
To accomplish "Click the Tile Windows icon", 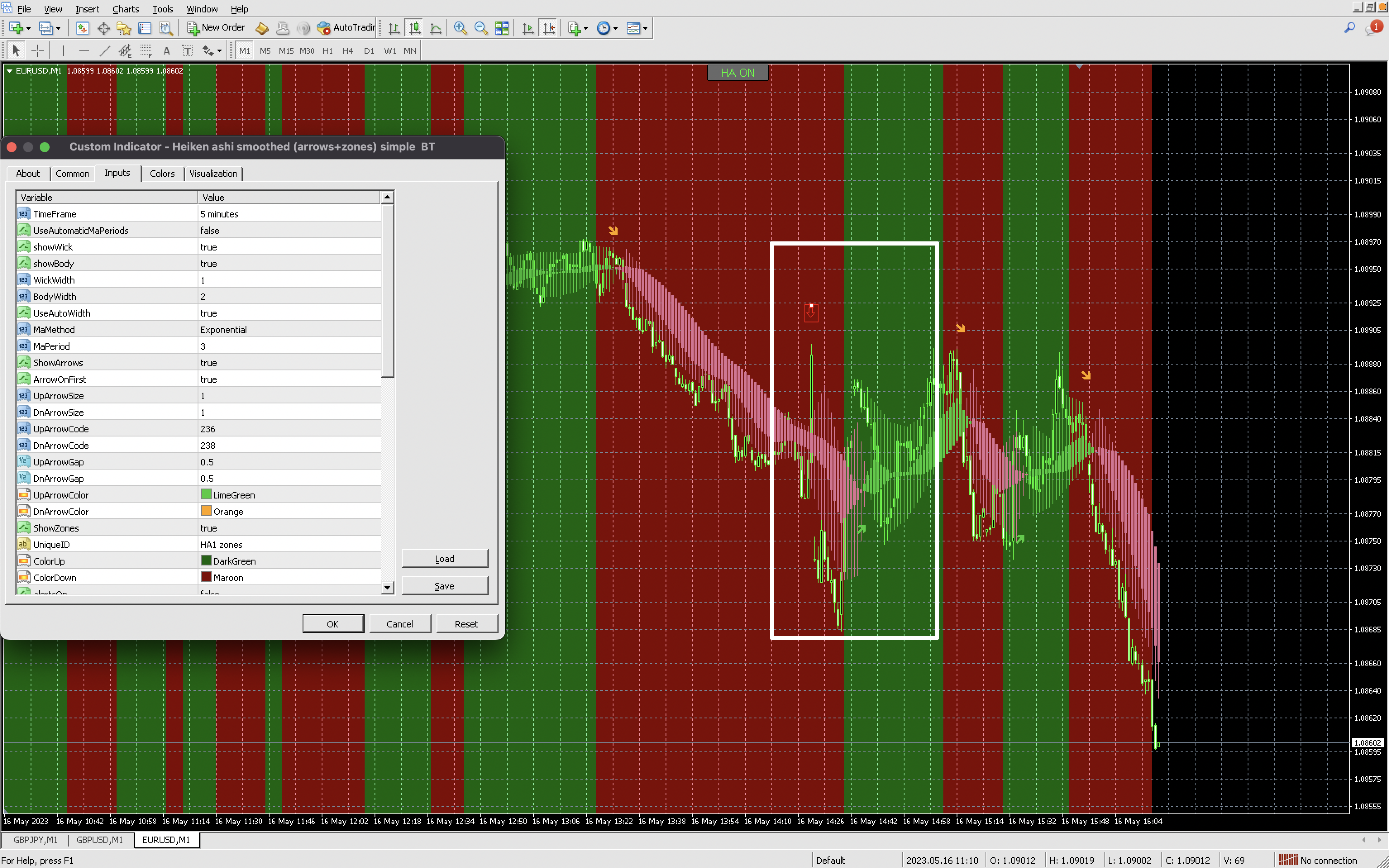I will tap(501, 28).
